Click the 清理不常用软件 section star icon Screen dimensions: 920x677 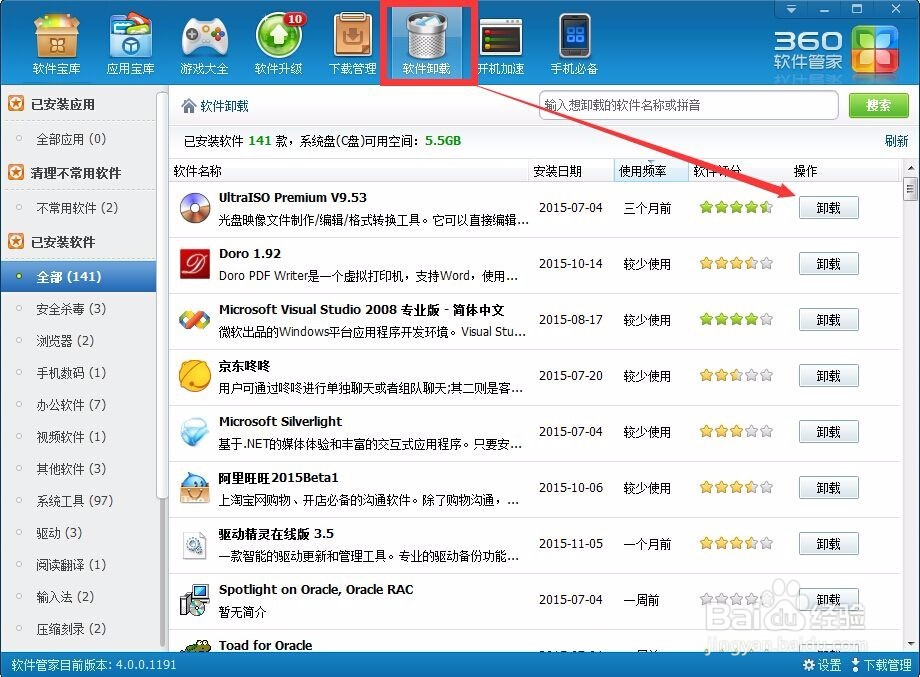click(16, 172)
